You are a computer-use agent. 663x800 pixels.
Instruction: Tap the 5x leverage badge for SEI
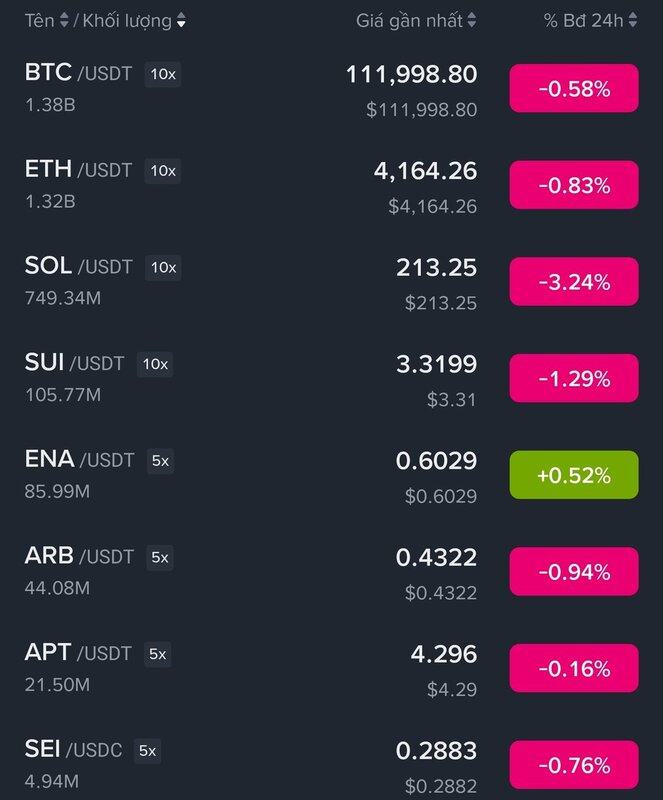(x=148, y=751)
